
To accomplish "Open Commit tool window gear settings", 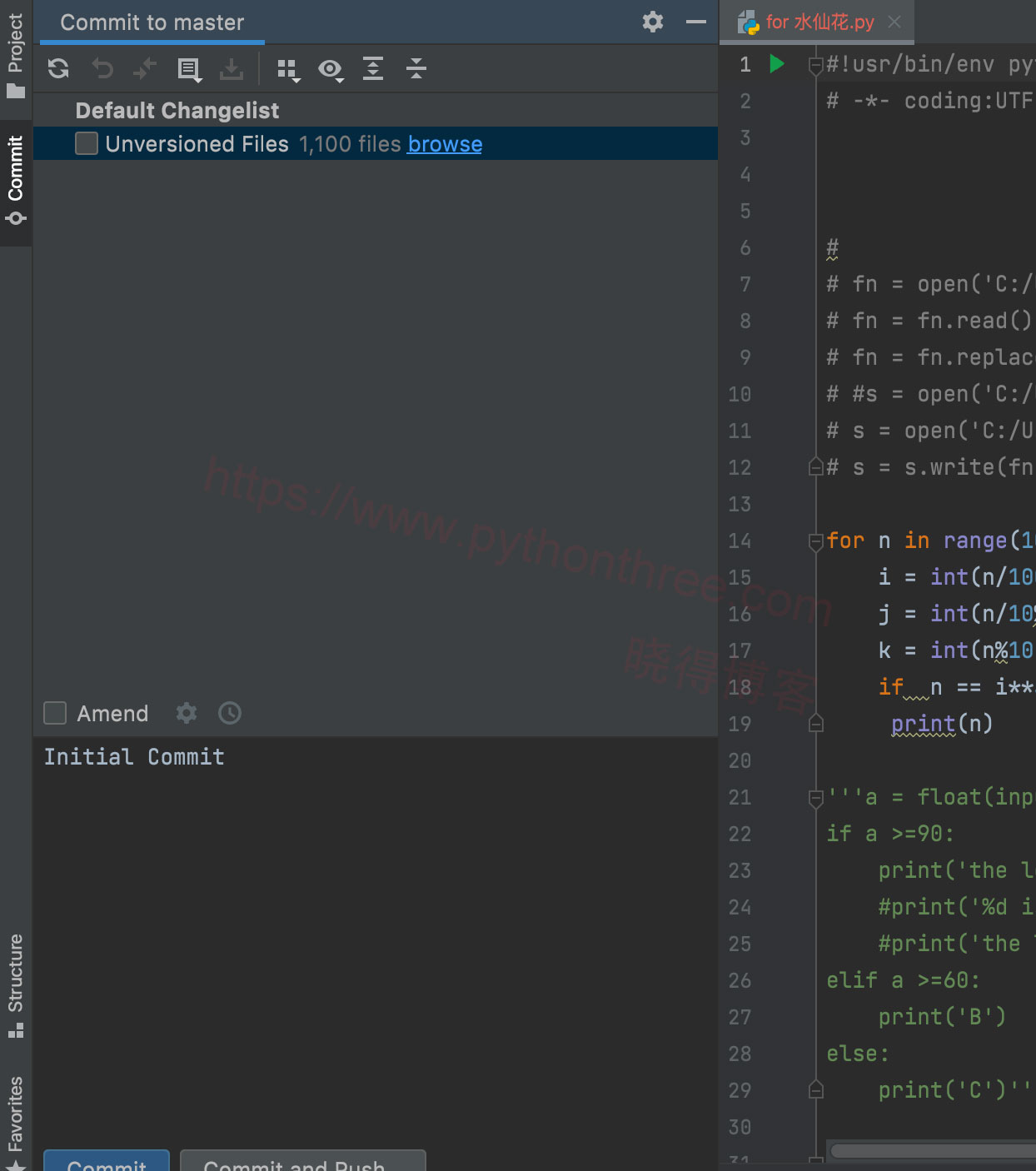I will [x=653, y=22].
